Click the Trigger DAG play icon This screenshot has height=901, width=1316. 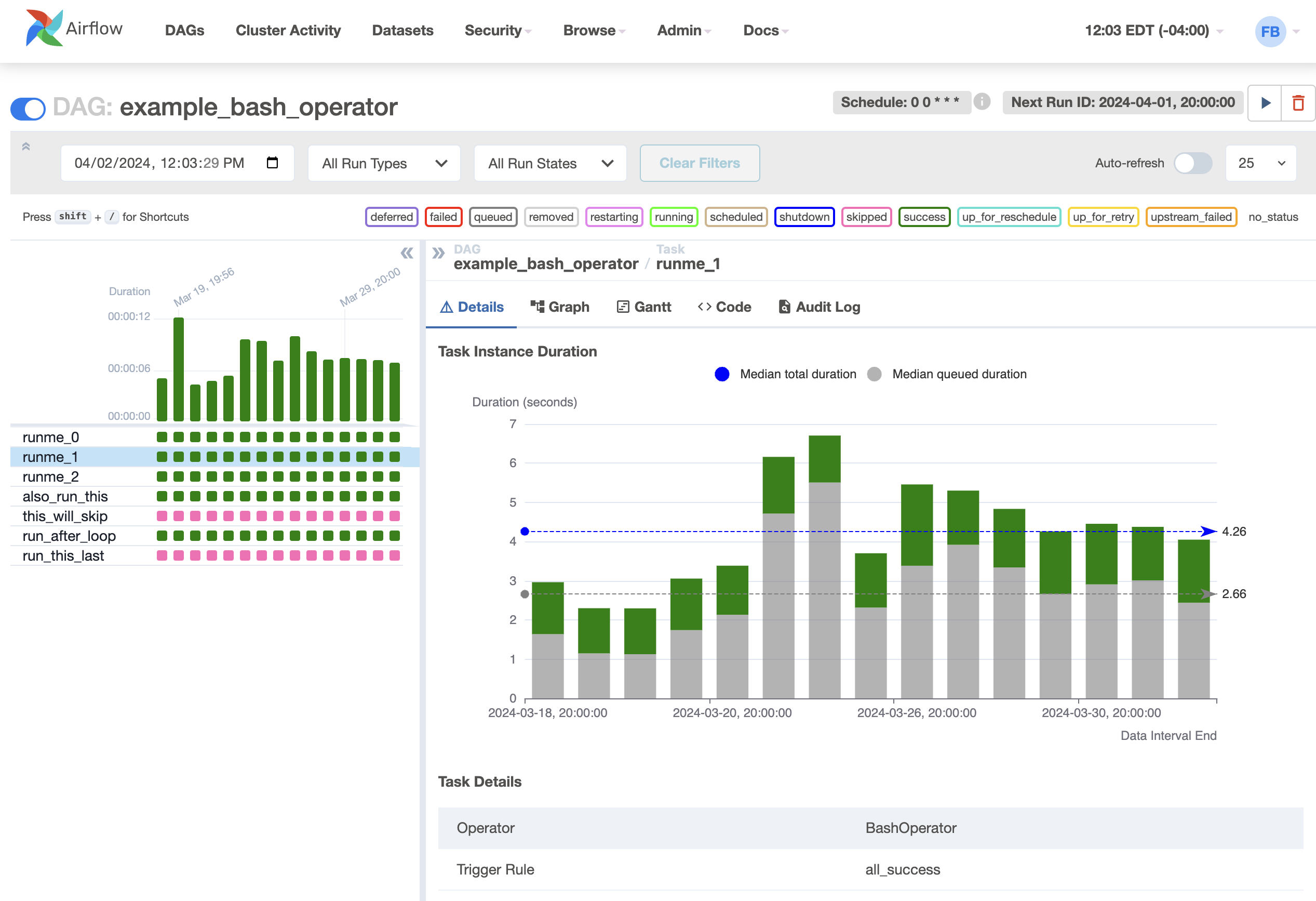pos(1266,102)
